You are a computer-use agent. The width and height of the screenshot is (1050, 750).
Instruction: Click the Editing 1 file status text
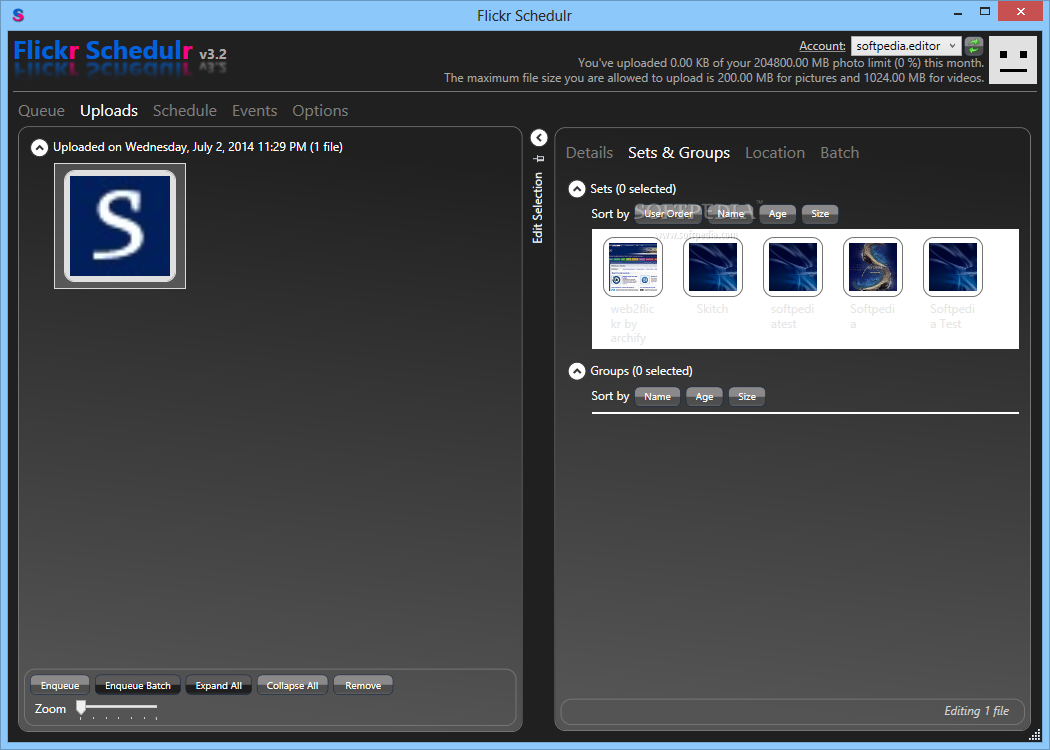coord(976,711)
